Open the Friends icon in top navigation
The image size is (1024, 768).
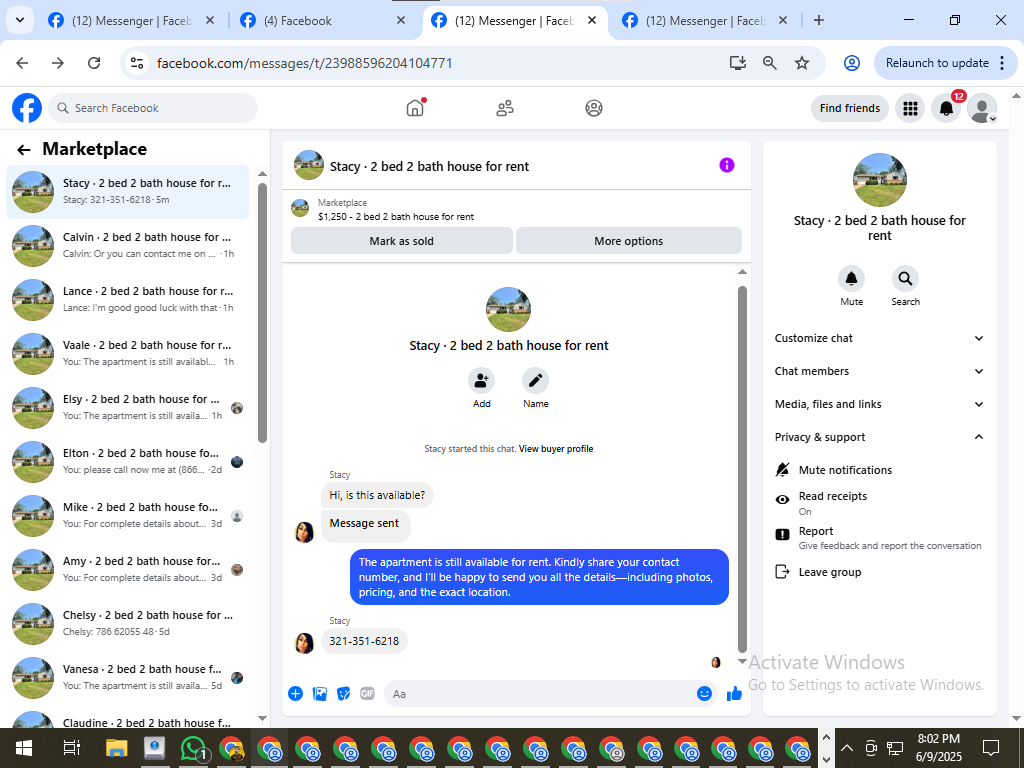[505, 108]
